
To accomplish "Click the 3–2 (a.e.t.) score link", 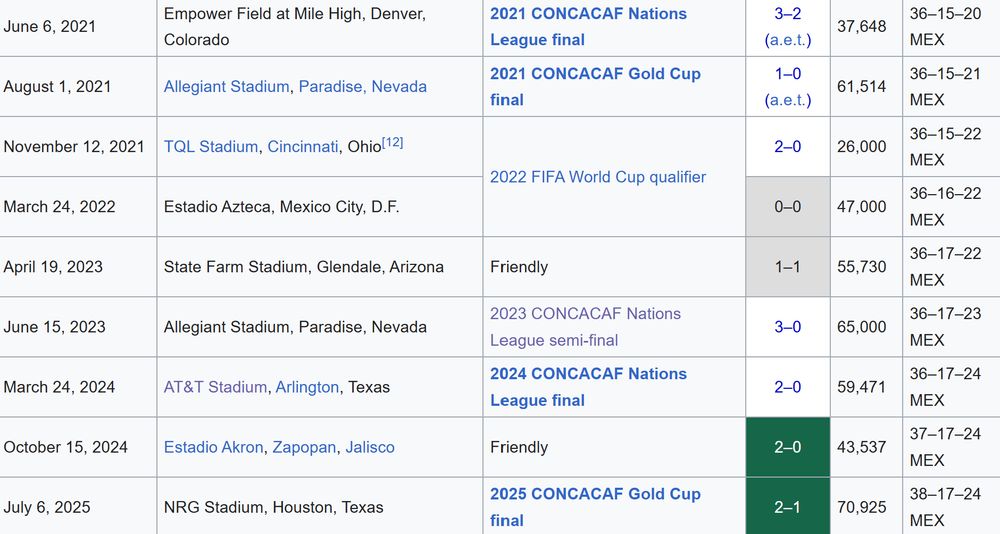I will [788, 27].
